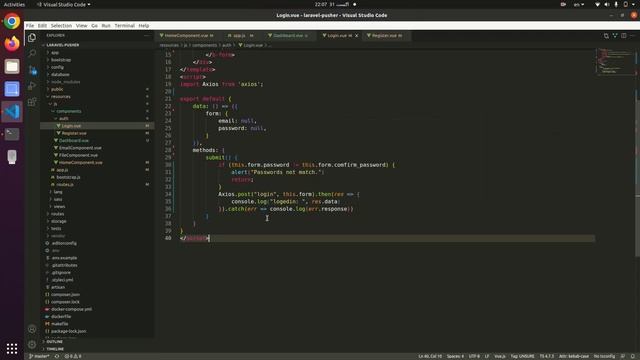Image resolution: width=640 pixels, height=360 pixels.
Task: Click the editor minimap
Action: tap(615, 61)
